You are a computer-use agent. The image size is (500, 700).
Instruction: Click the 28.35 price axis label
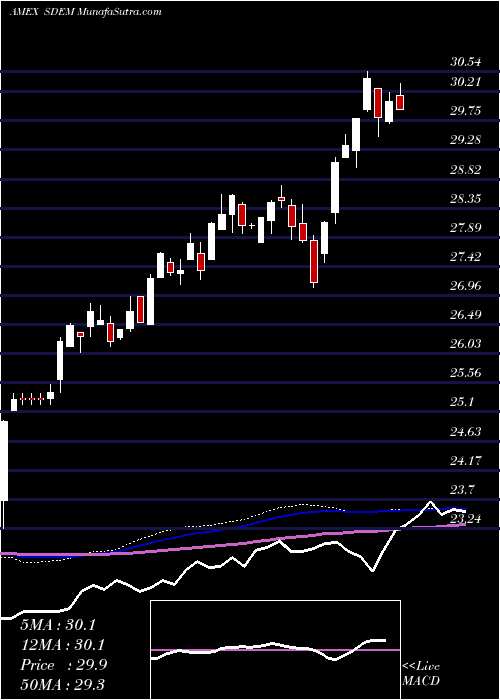[x=466, y=199]
